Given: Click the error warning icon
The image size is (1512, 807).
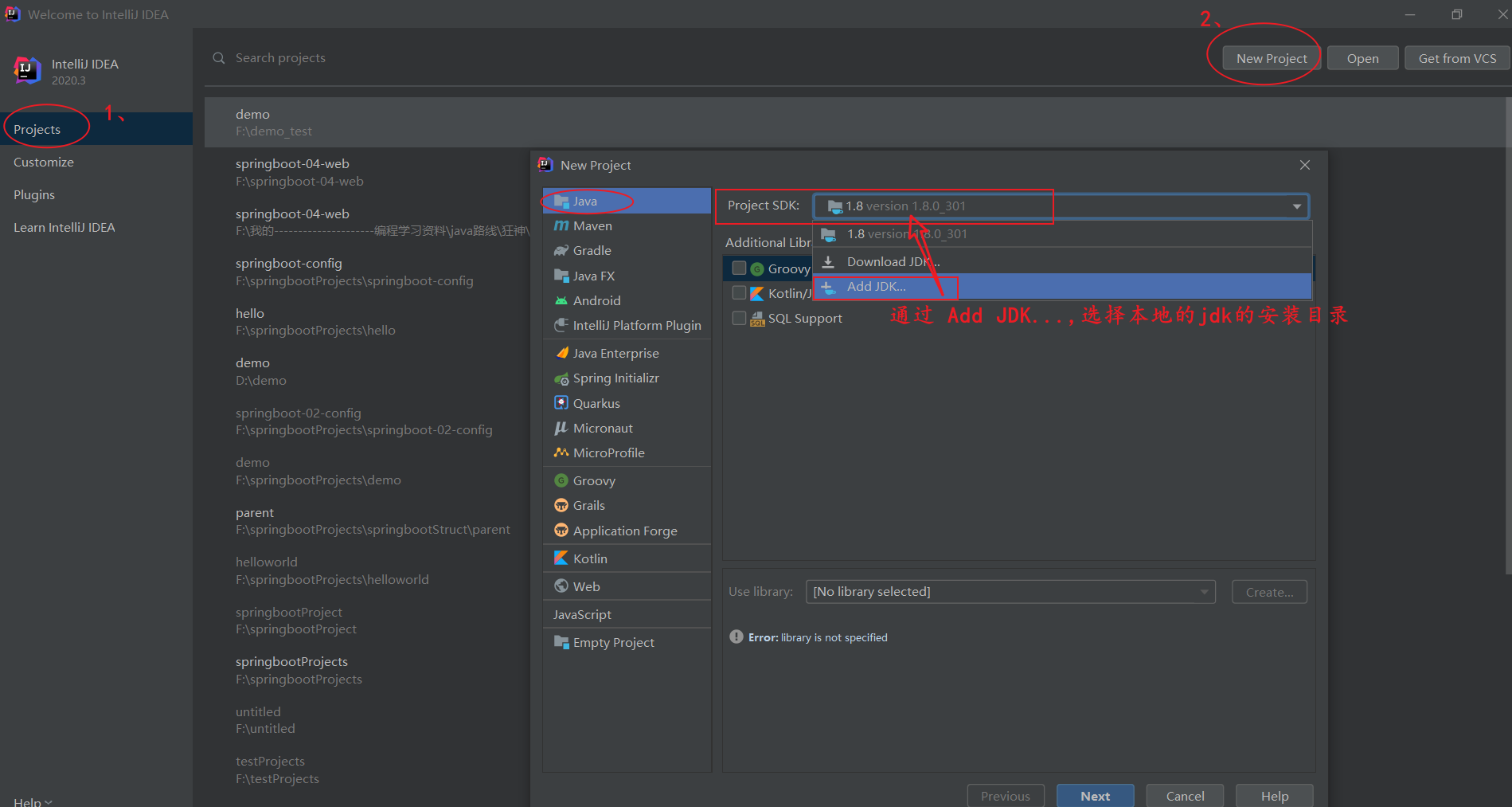Looking at the screenshot, I should 736,637.
